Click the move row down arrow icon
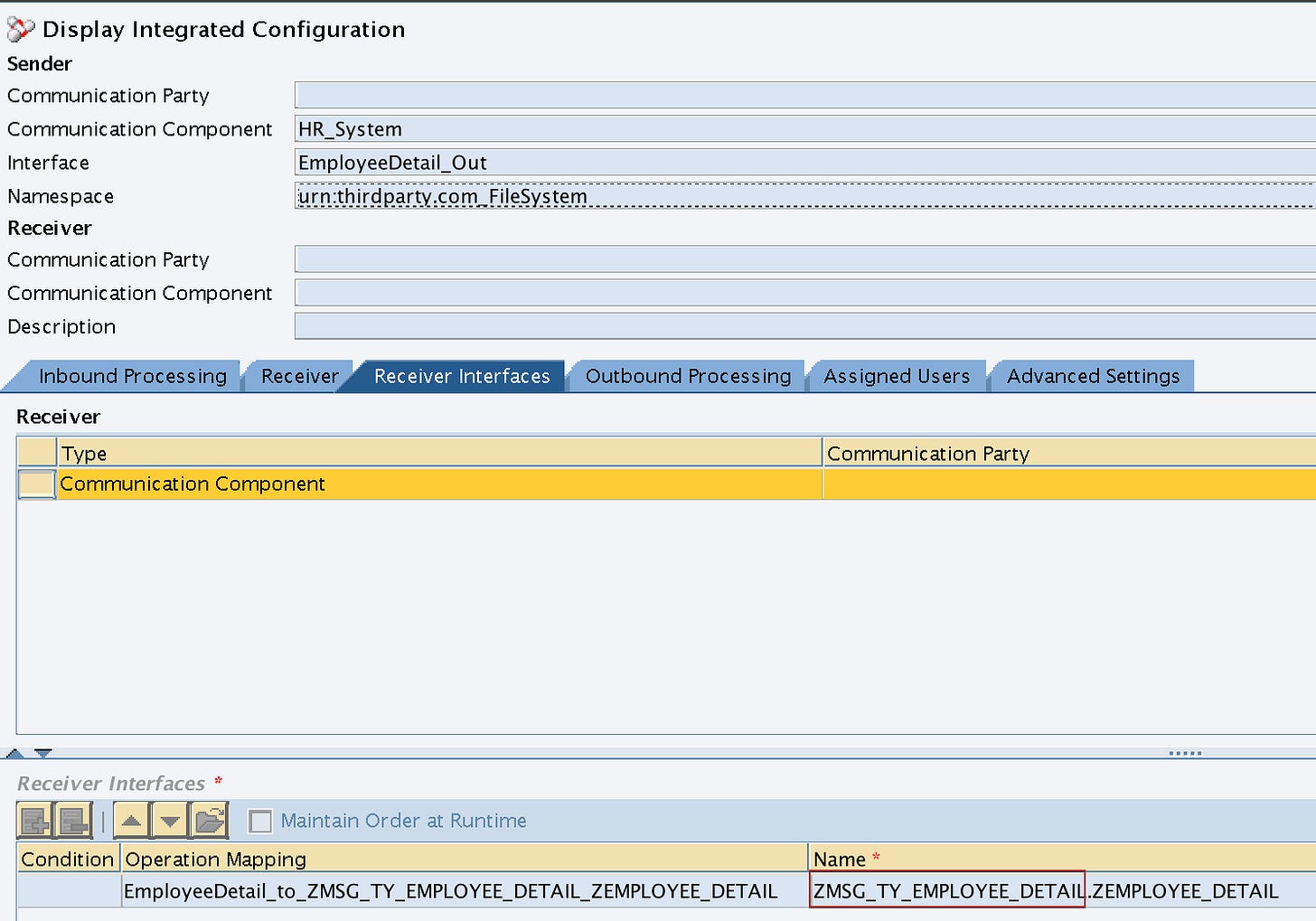Screen dimensions: 1316x921 click(x=170, y=821)
